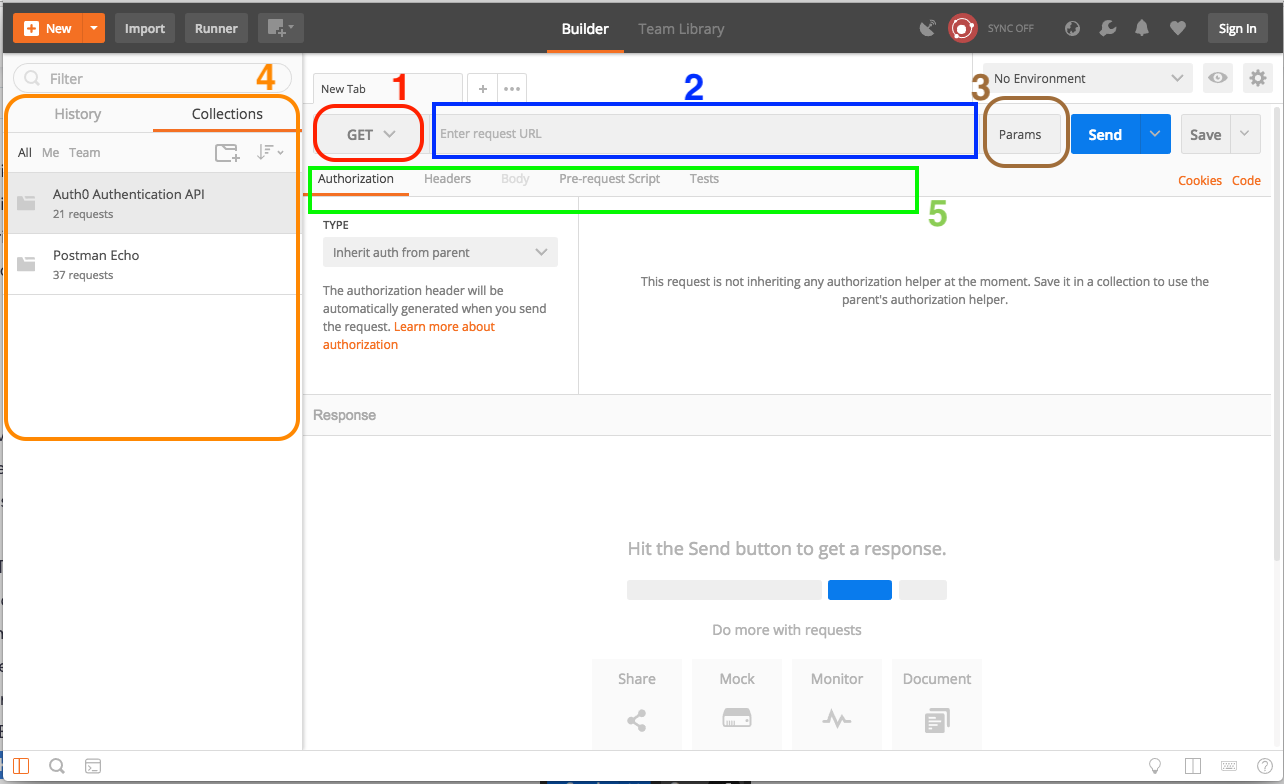Open the Inherit auth from parent dropdown
This screenshot has width=1284, height=784.
coord(440,252)
